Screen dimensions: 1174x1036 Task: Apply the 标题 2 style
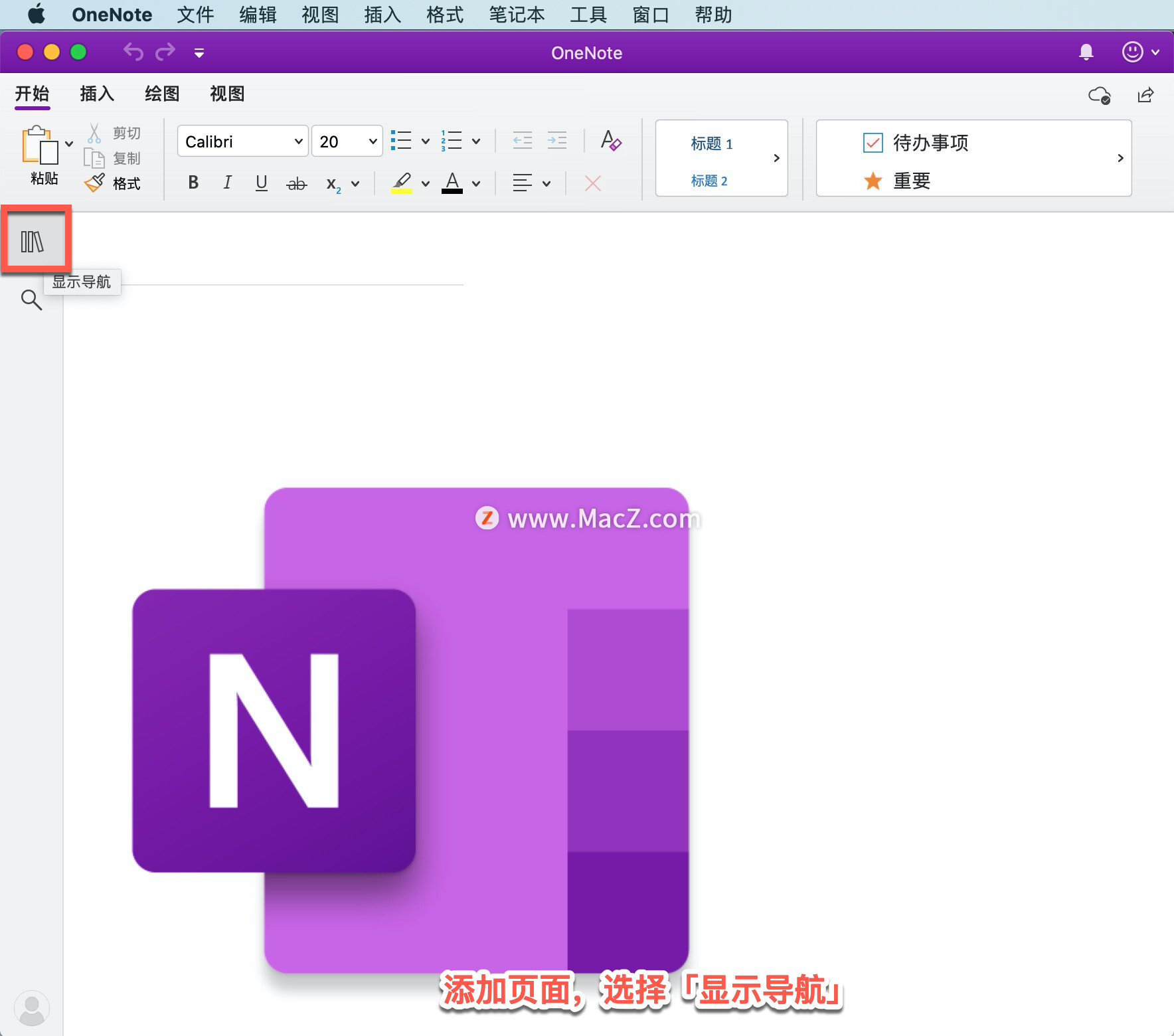[709, 181]
